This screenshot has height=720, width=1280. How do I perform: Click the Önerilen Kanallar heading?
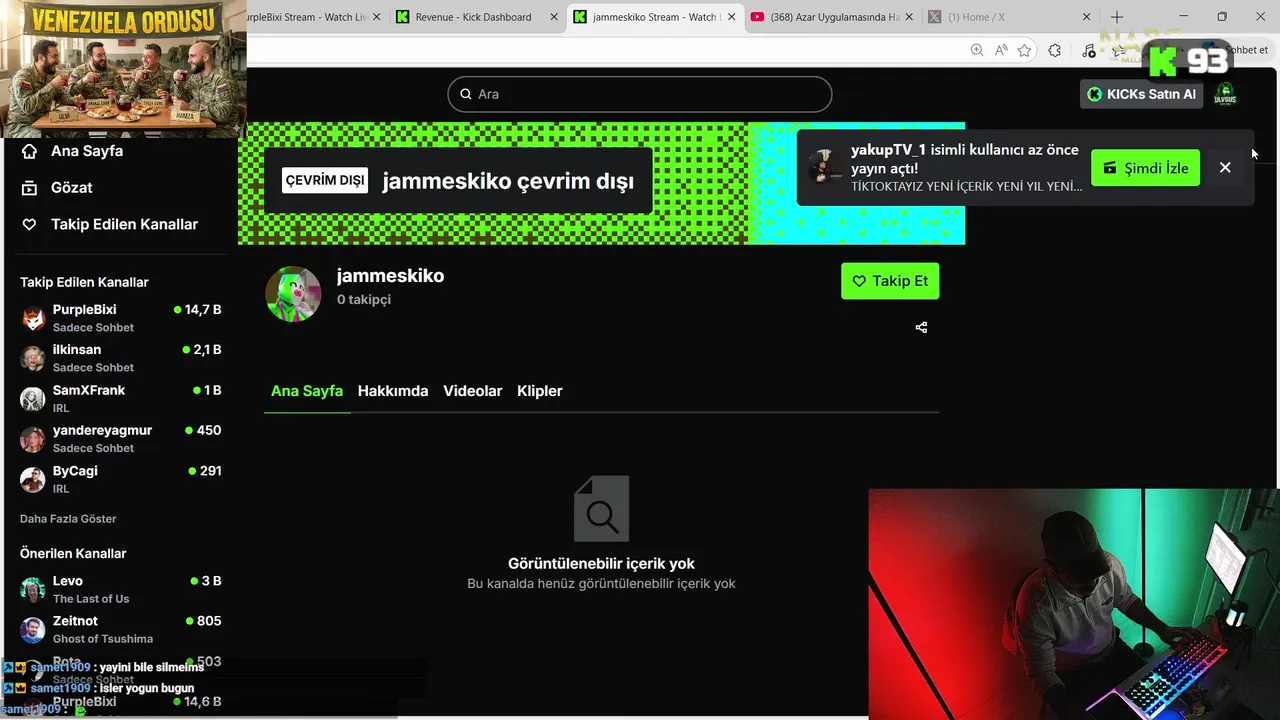click(73, 554)
